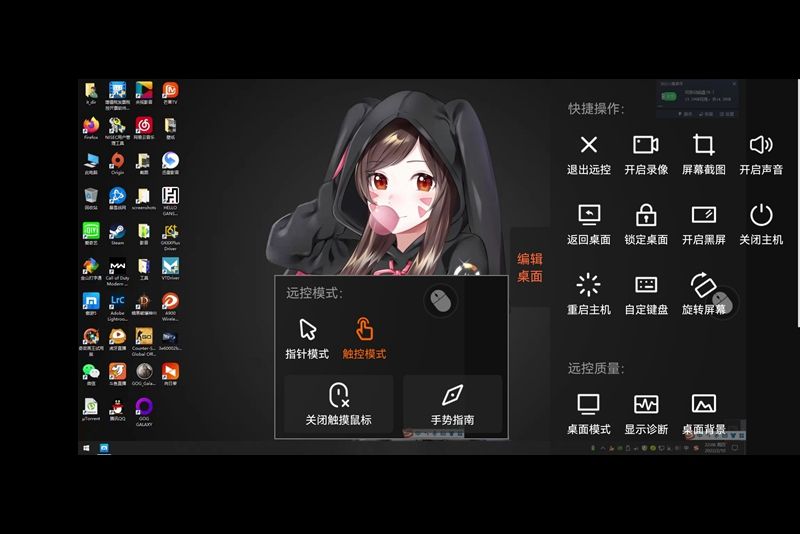
Task: Select 触控模式 touch mode
Action: click(x=364, y=339)
